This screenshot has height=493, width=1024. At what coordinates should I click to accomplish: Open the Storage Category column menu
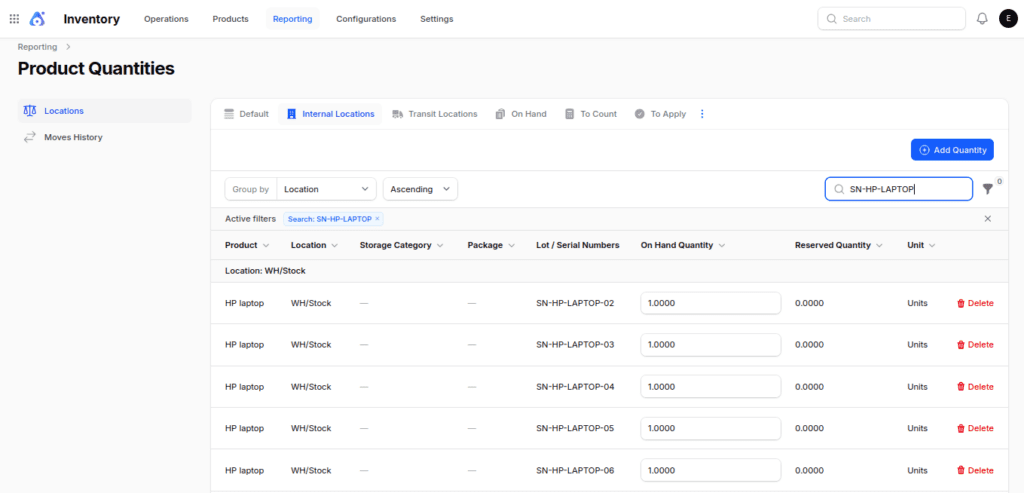(440, 246)
